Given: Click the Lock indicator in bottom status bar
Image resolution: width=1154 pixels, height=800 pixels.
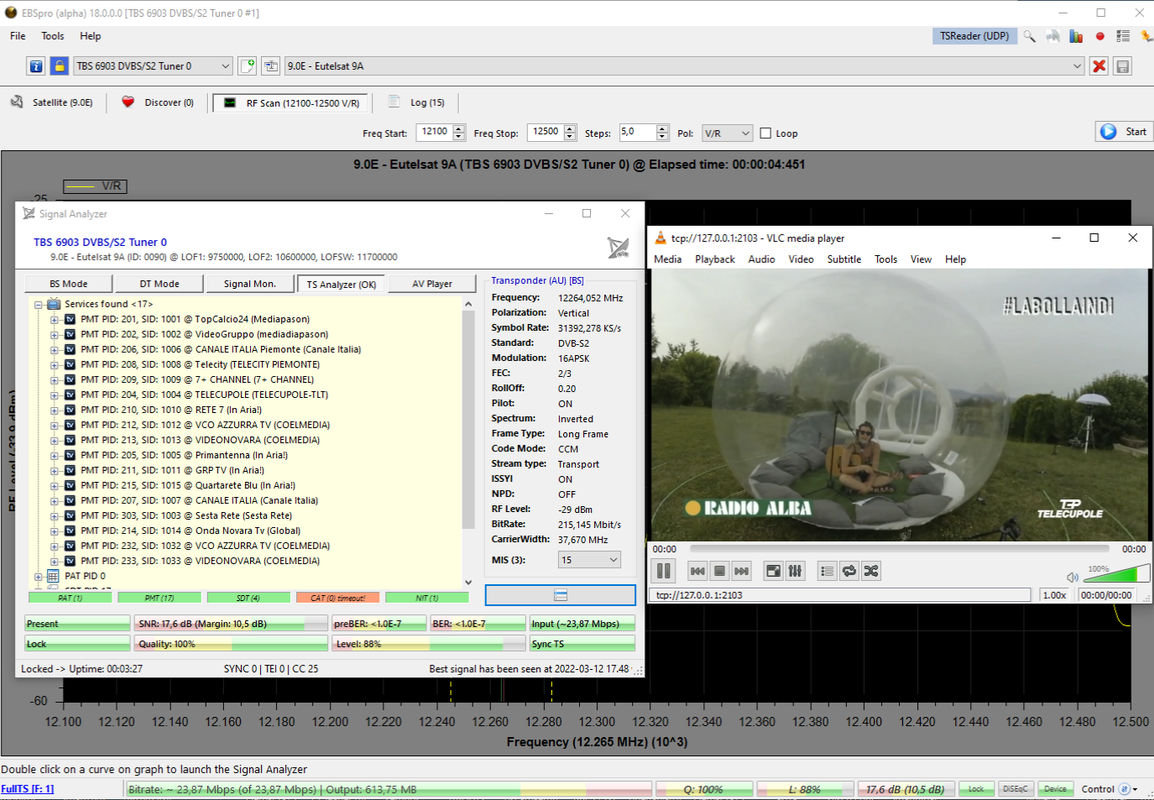Looking at the screenshot, I should pos(976,789).
